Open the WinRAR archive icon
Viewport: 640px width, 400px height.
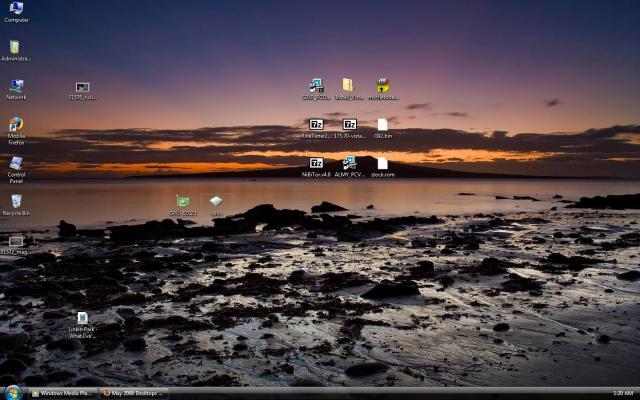[382, 90]
